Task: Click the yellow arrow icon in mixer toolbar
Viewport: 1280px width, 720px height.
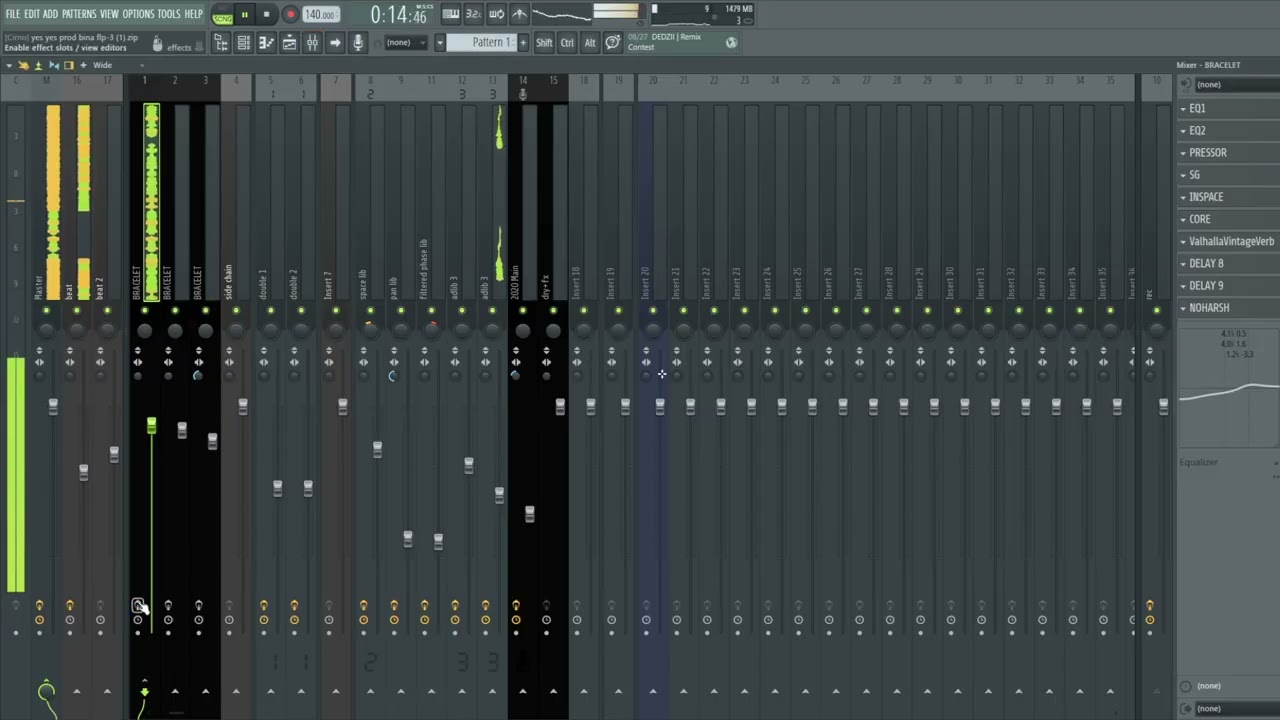Action: click(23, 65)
